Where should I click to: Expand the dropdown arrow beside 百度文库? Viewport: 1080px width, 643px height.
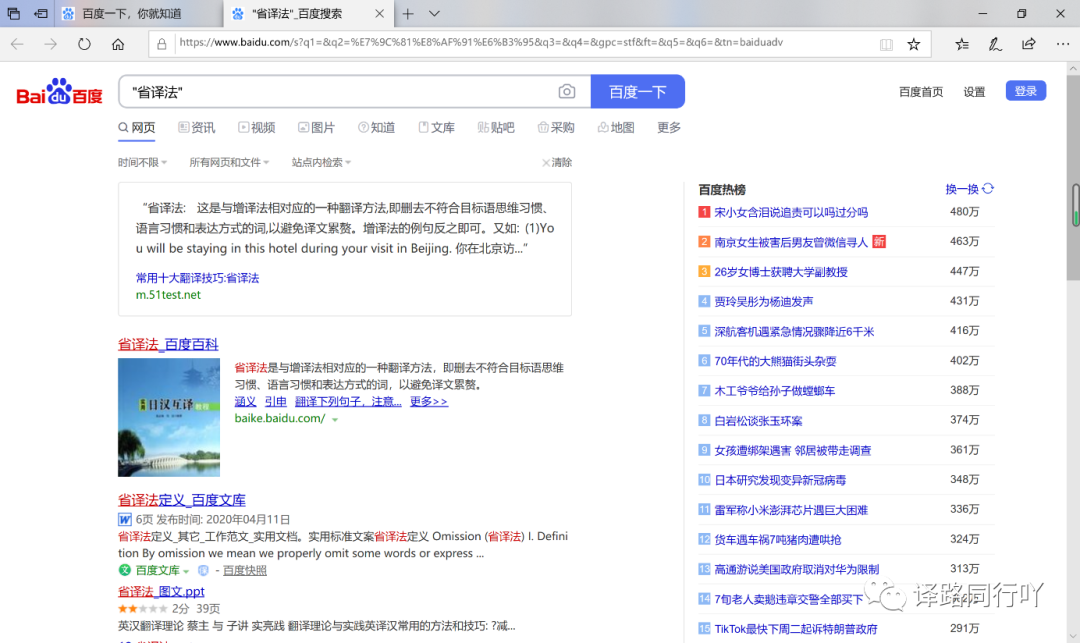click(186, 571)
